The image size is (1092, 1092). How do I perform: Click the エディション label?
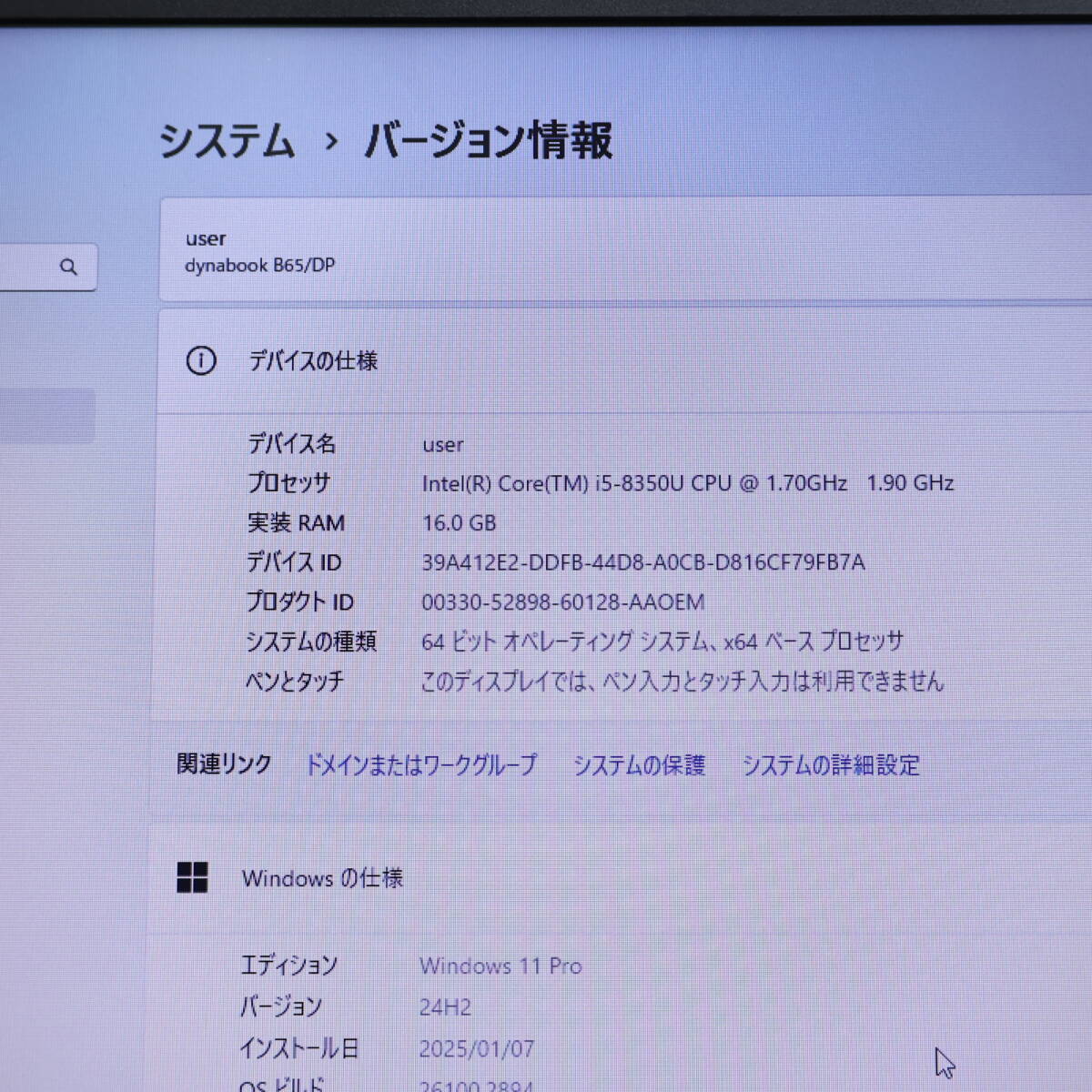(288, 966)
